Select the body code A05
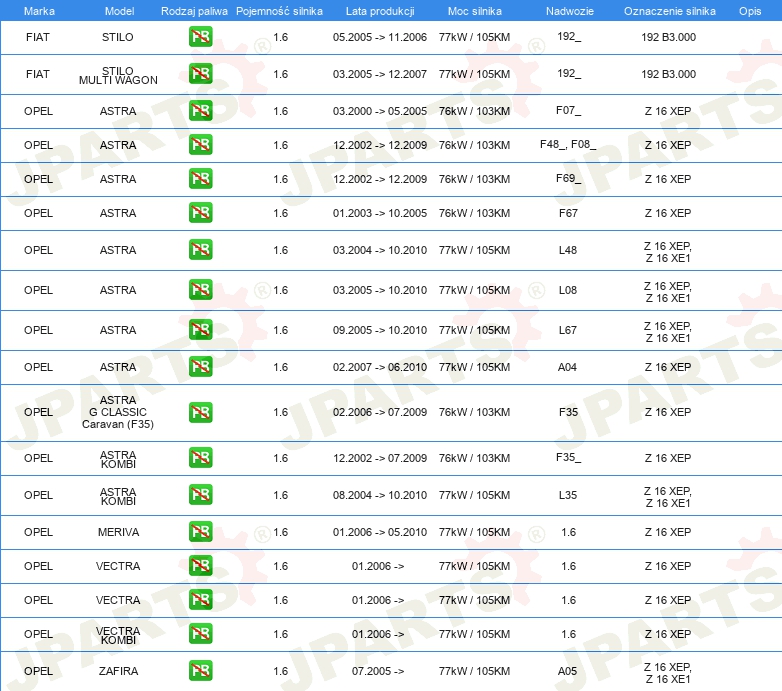Image resolution: width=782 pixels, height=691 pixels. [568, 671]
